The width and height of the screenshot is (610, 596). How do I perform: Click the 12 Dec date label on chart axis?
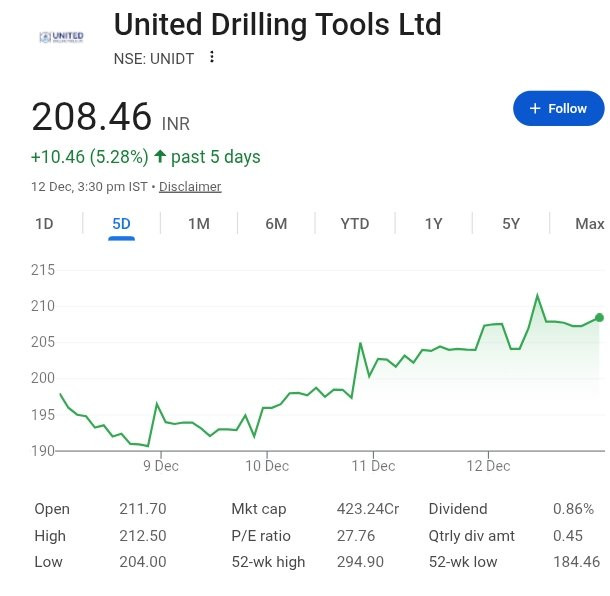(x=489, y=466)
